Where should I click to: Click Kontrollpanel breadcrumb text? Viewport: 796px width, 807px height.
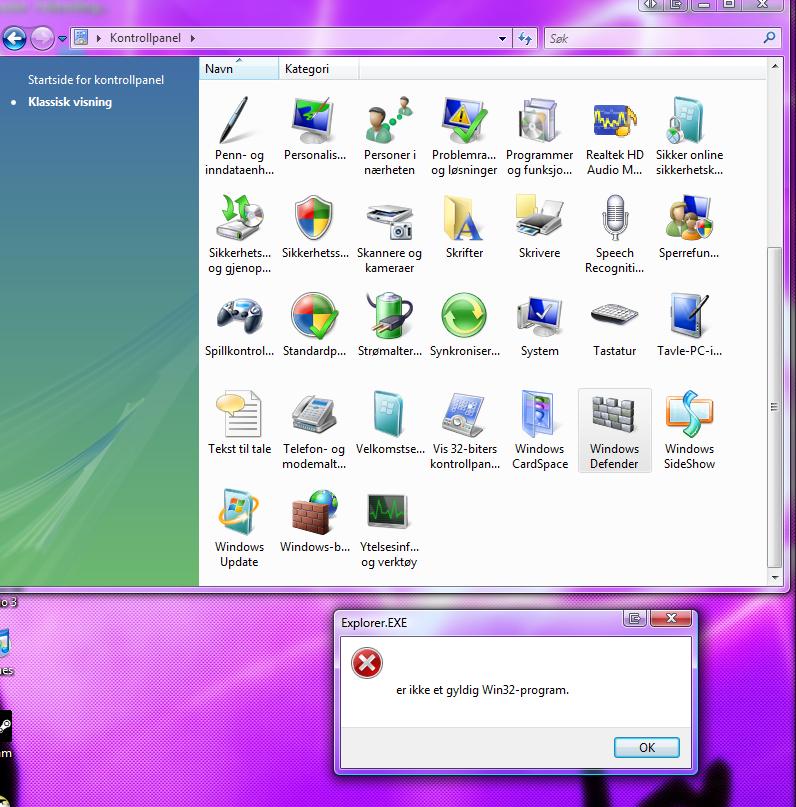point(145,38)
